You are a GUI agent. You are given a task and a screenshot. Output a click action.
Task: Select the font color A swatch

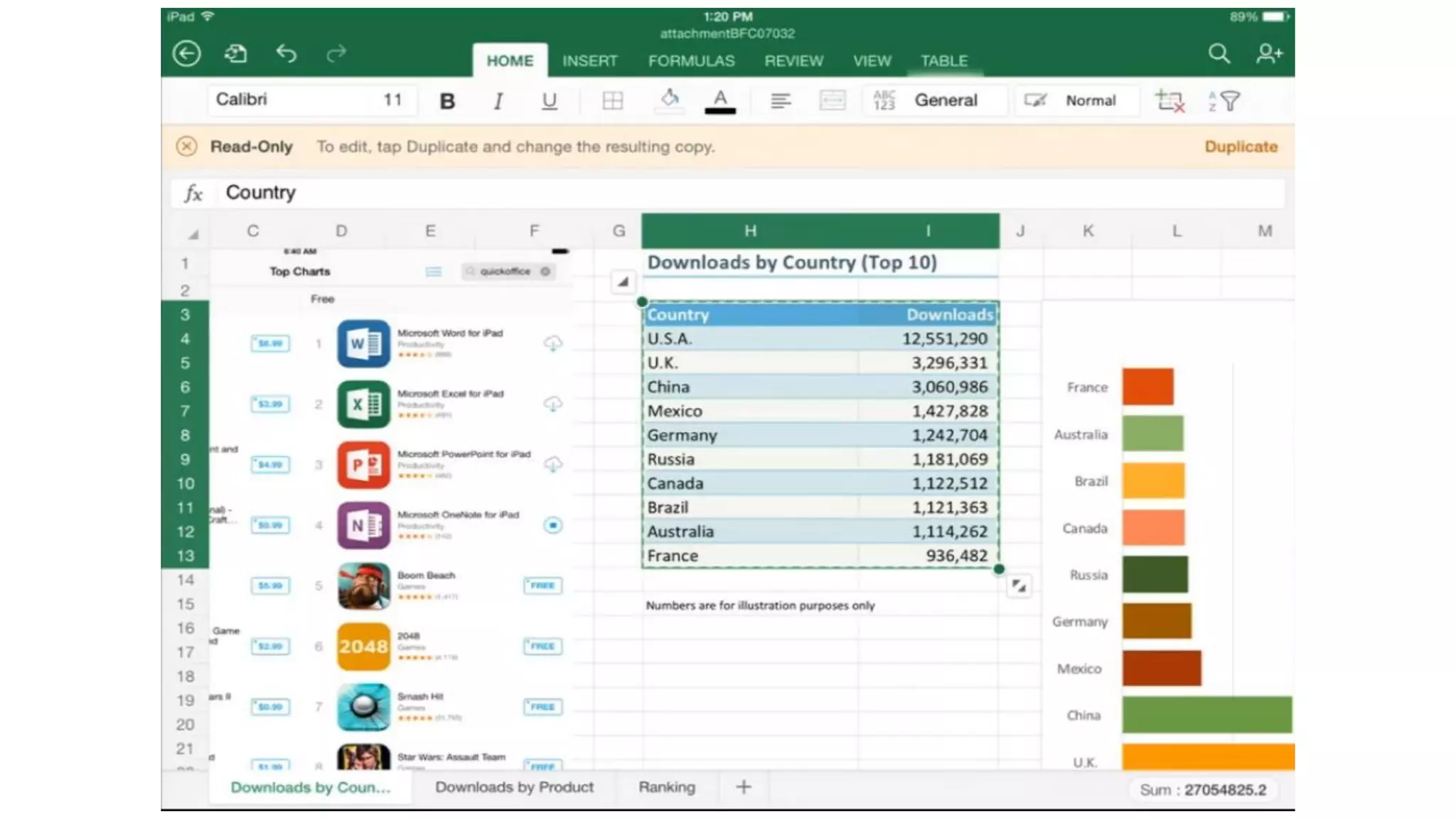tap(720, 101)
